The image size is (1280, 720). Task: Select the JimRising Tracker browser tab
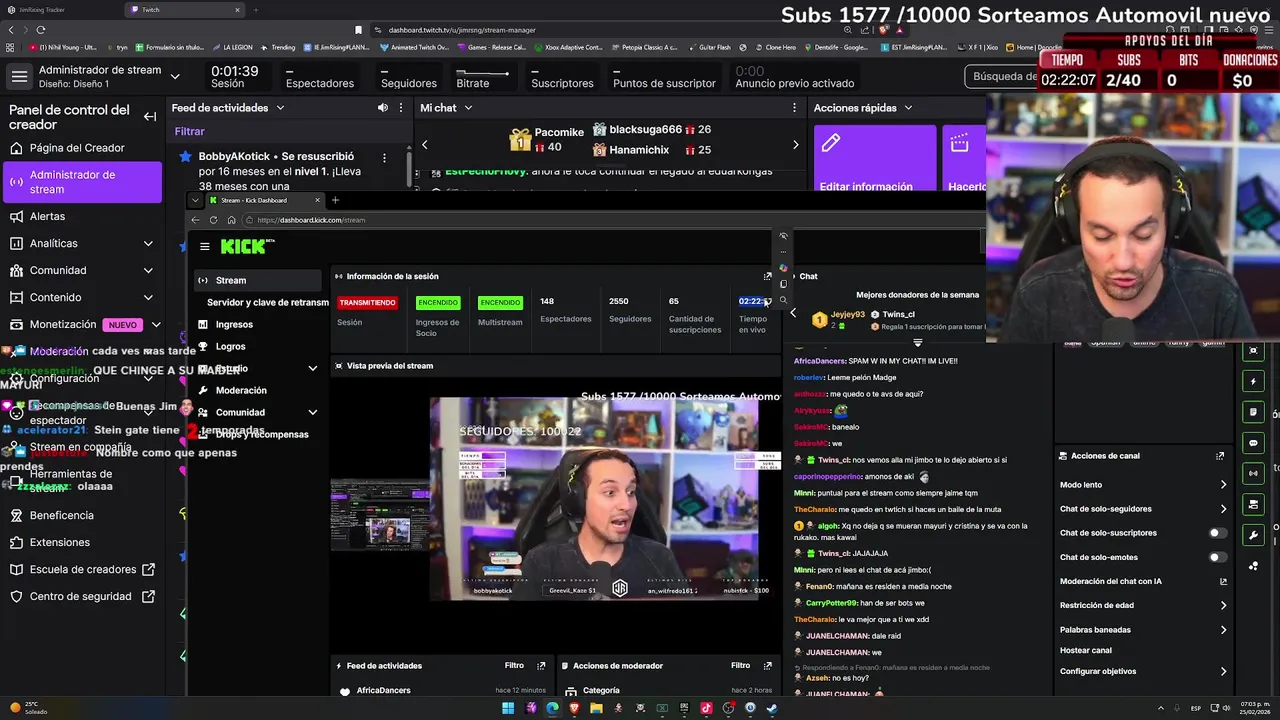point(62,10)
